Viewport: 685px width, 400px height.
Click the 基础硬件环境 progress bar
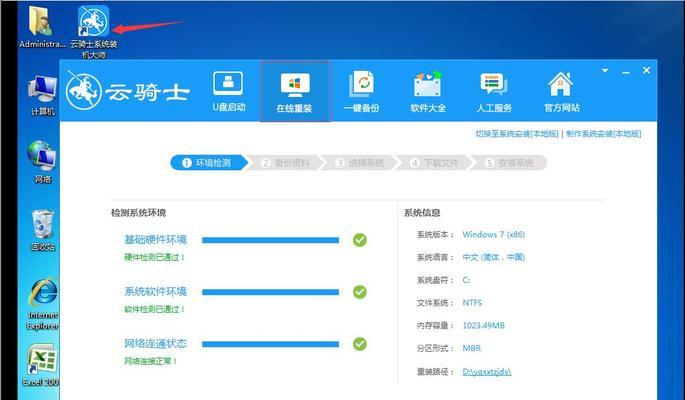270,240
